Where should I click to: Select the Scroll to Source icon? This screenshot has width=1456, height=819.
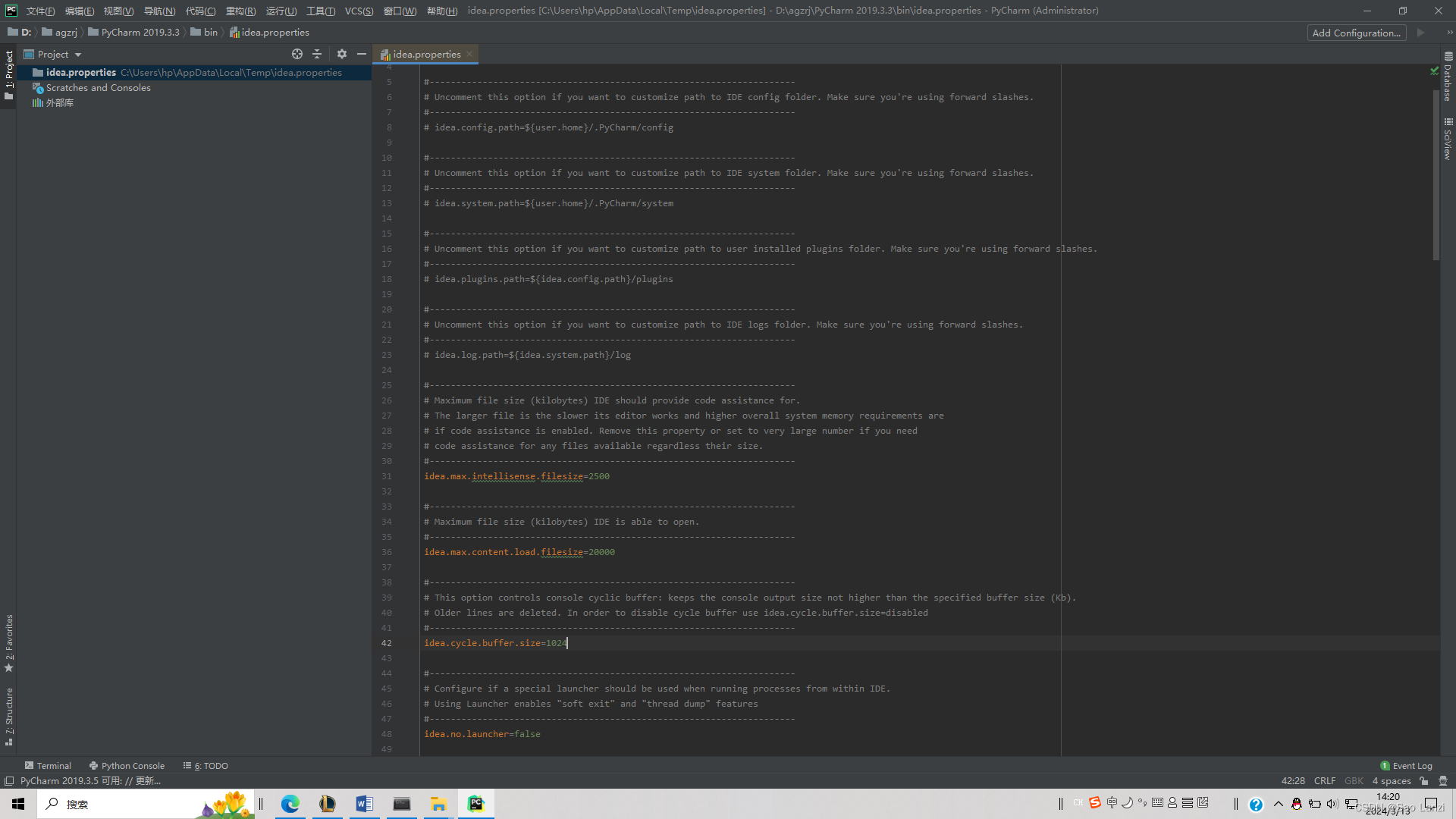tap(297, 54)
